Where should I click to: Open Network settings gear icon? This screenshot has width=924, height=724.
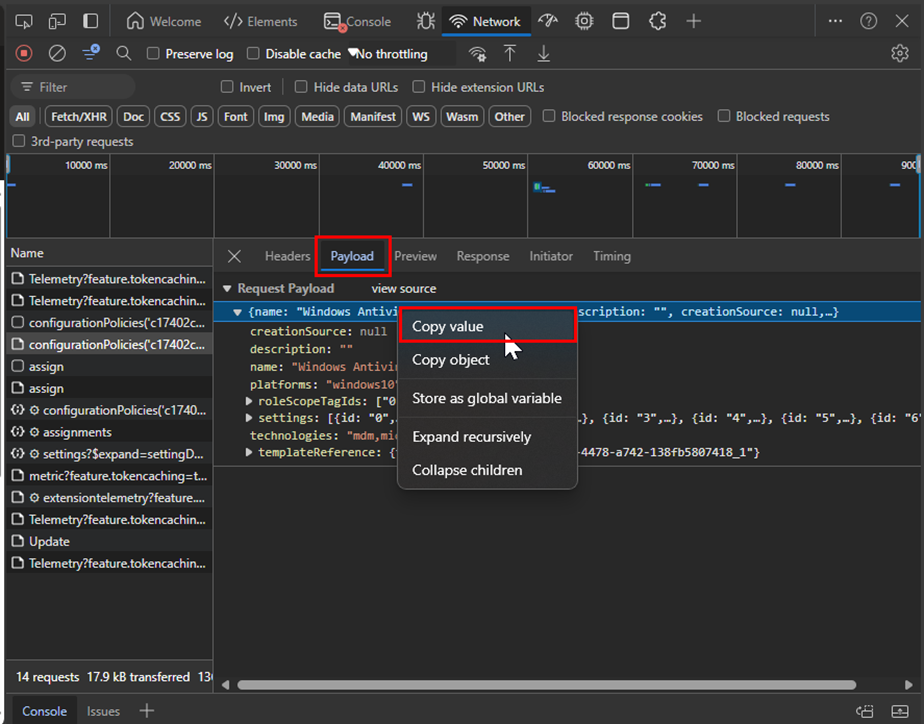pyautogui.click(x=899, y=53)
